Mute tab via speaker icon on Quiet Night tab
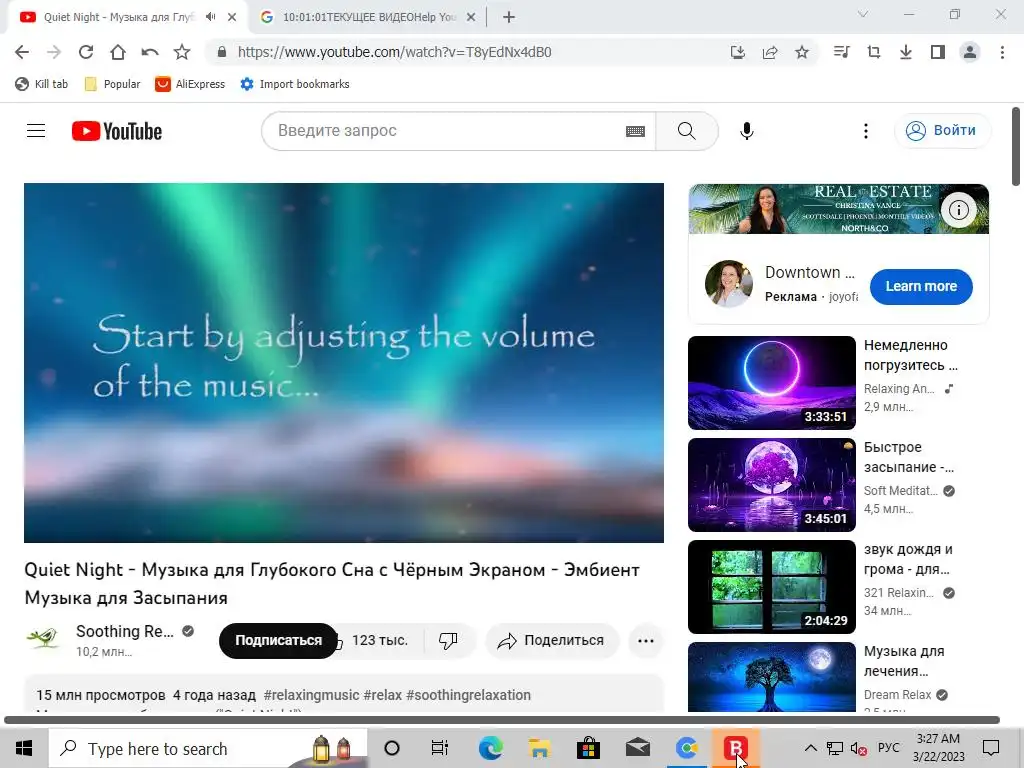 pyautogui.click(x=210, y=17)
